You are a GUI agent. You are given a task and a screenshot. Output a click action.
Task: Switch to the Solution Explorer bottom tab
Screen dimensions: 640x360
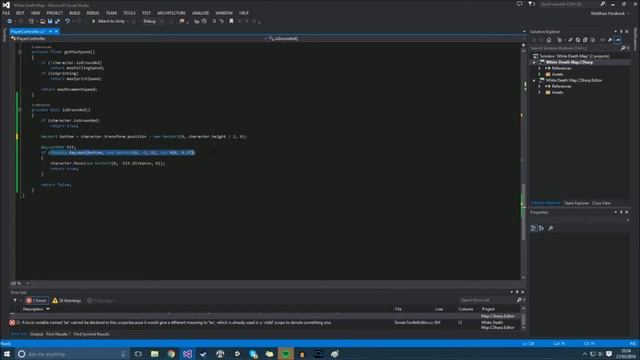(x=545, y=203)
